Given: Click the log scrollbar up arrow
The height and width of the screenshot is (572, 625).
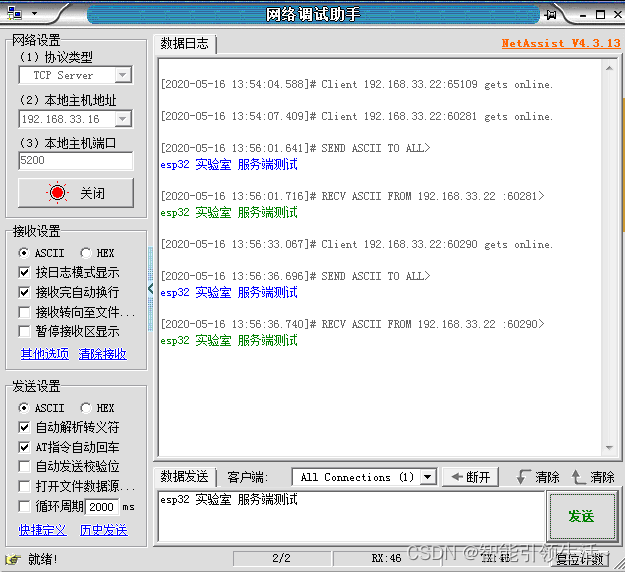Looking at the screenshot, I should click(x=609, y=69).
